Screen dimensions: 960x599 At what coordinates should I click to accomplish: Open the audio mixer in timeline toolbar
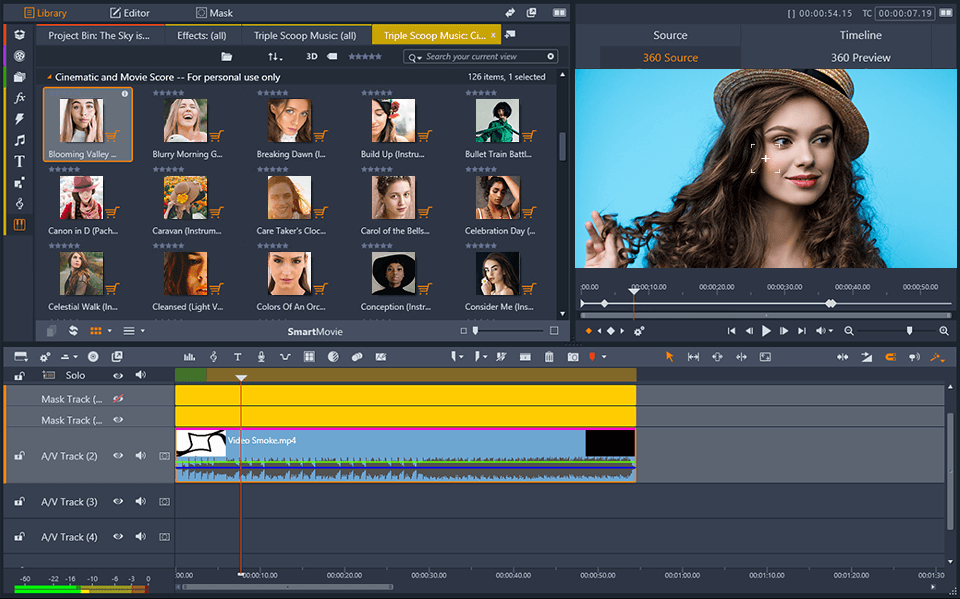tap(190, 357)
